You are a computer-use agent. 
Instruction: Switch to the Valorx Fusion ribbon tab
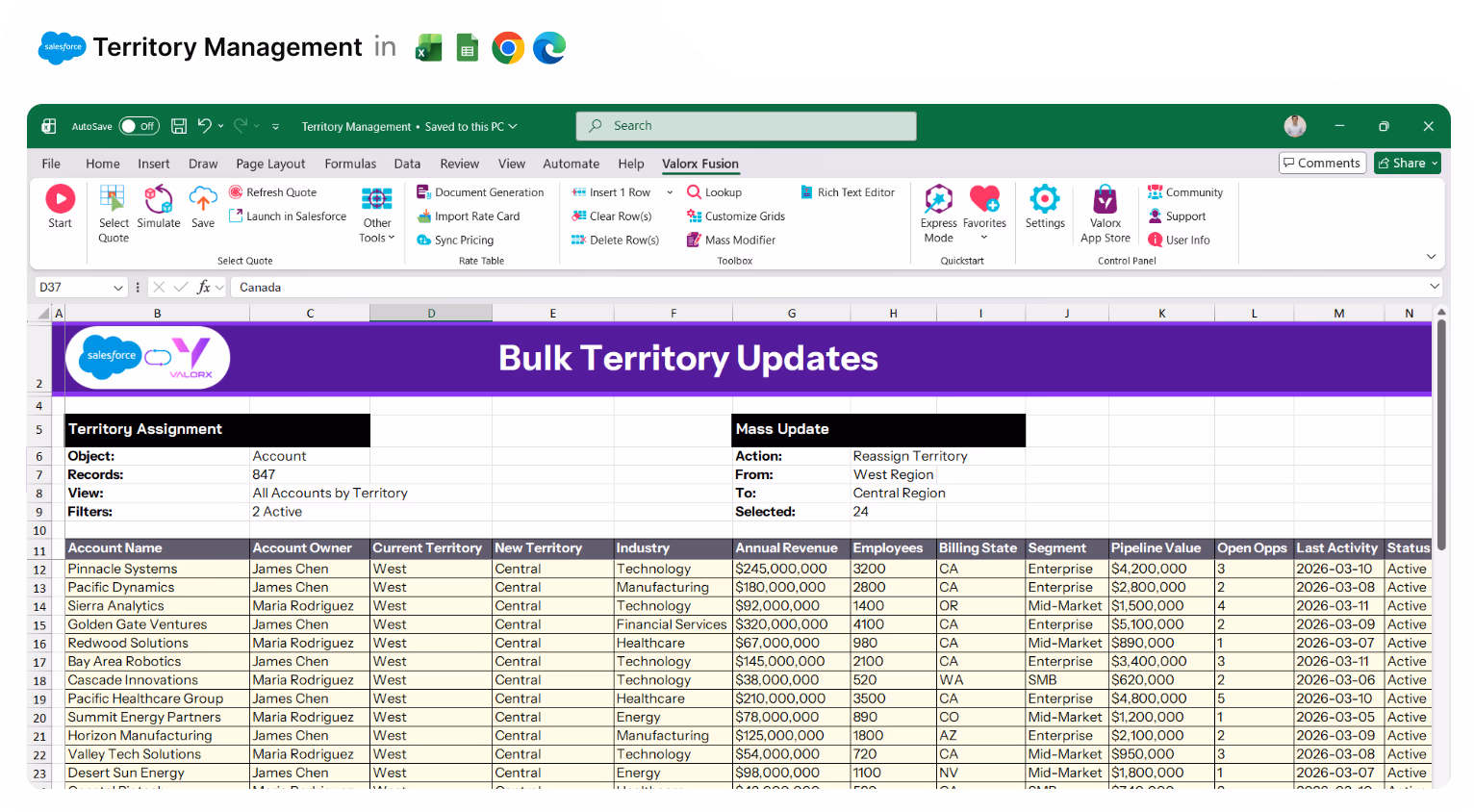click(700, 164)
